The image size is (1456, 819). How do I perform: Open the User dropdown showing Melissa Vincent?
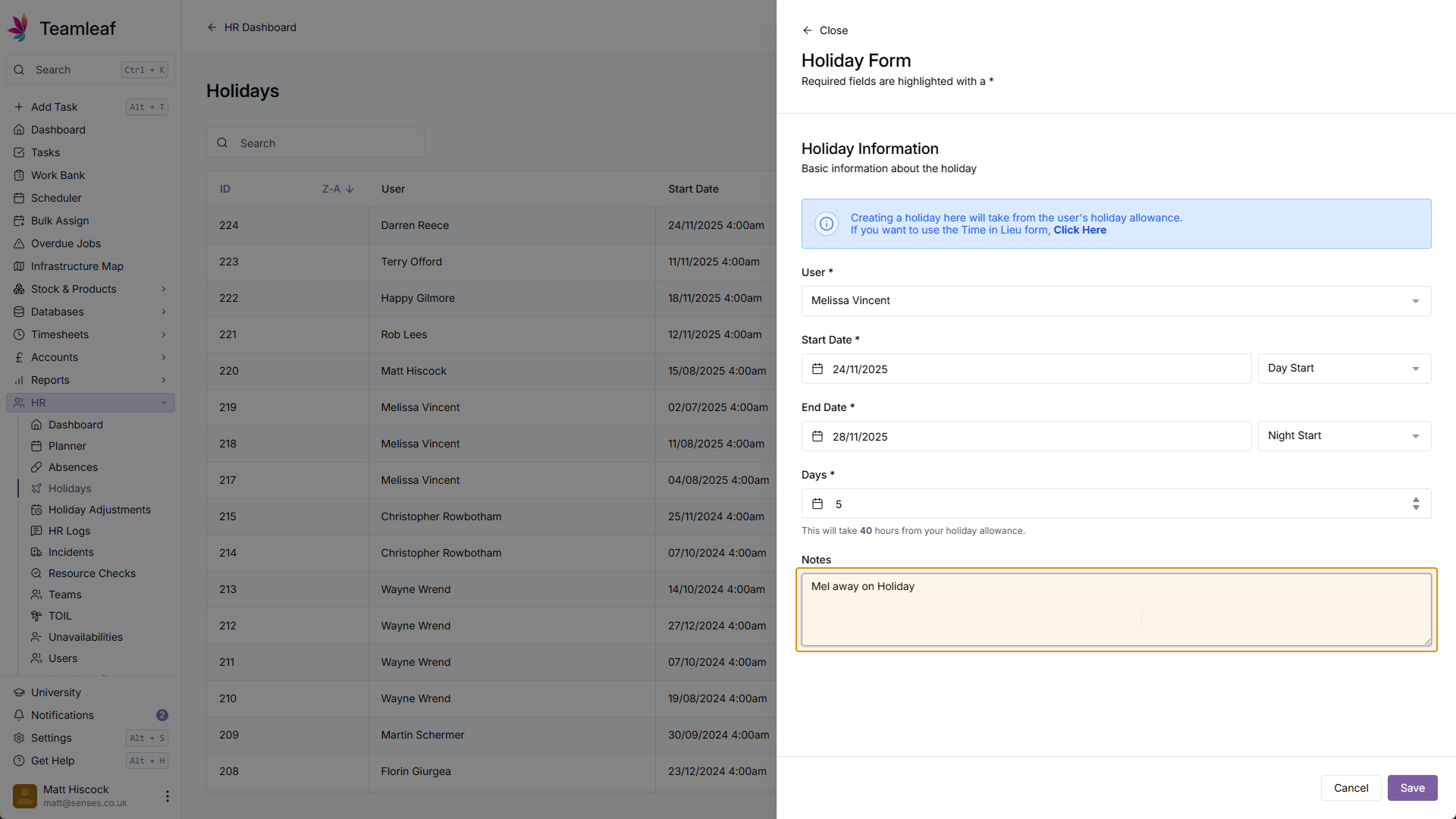coord(1116,301)
